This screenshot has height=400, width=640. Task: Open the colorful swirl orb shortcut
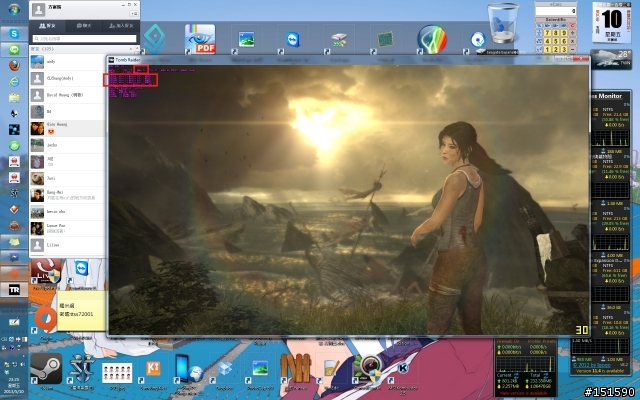point(432,40)
